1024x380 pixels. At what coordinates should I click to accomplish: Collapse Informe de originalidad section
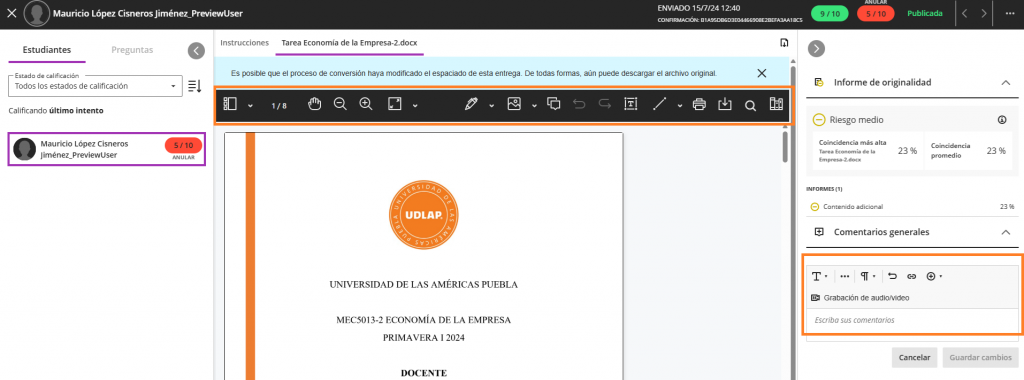(1005, 82)
